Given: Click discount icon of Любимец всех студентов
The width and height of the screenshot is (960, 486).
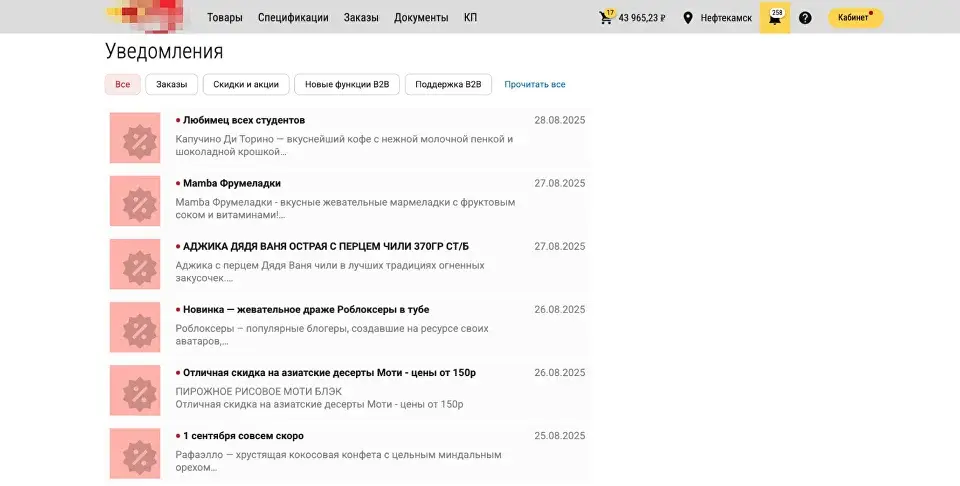Looking at the screenshot, I should pyautogui.click(x=135, y=138).
